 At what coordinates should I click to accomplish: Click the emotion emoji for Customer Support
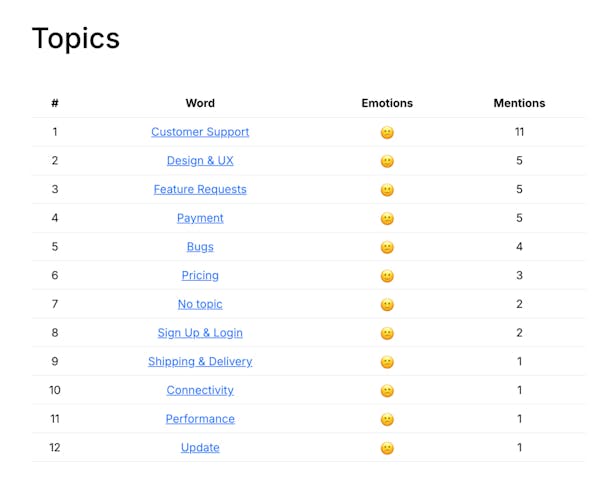(387, 132)
